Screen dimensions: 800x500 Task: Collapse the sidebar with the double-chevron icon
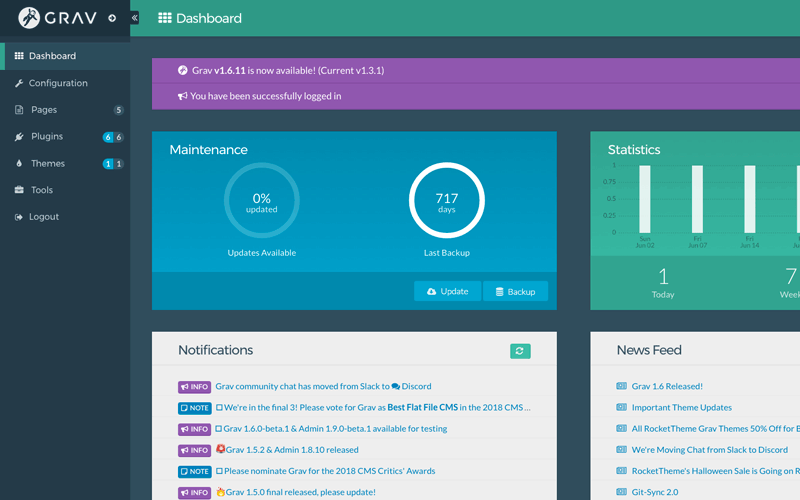click(135, 18)
